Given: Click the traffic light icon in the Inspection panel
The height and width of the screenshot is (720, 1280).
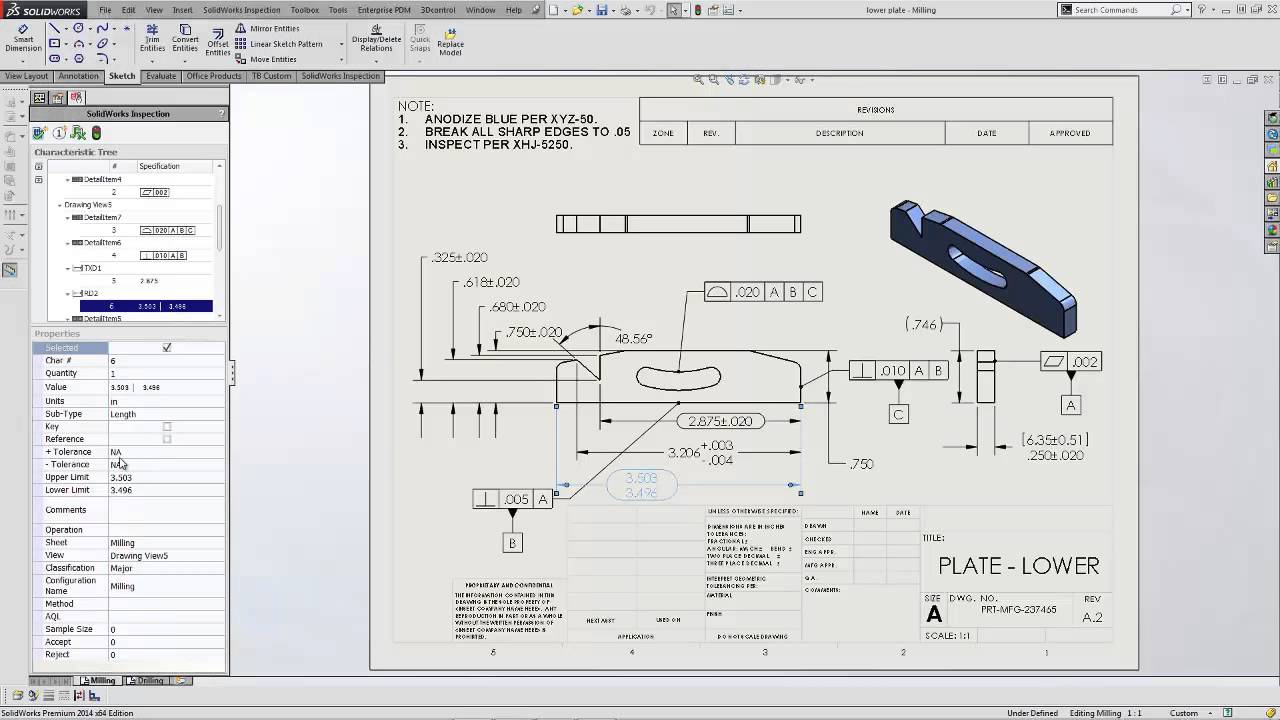Looking at the screenshot, I should click(96, 133).
